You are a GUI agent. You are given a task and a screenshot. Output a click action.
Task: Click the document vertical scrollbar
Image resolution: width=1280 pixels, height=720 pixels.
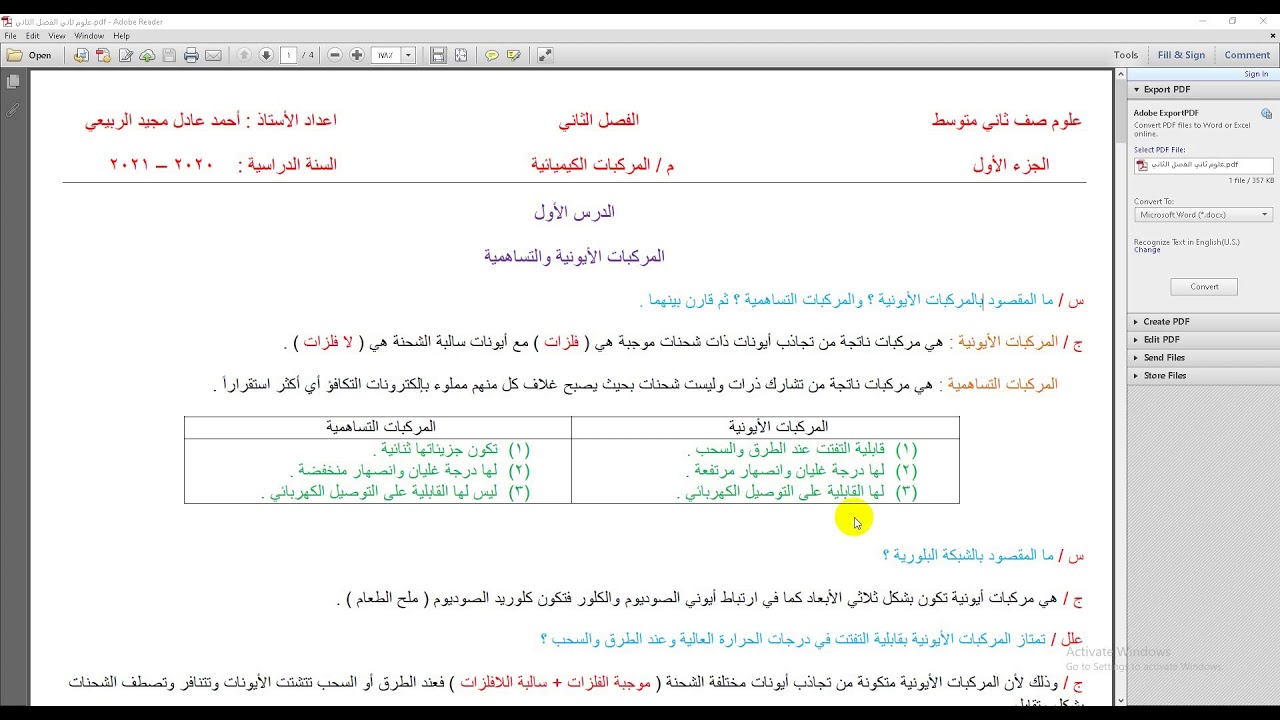(x=1120, y=388)
